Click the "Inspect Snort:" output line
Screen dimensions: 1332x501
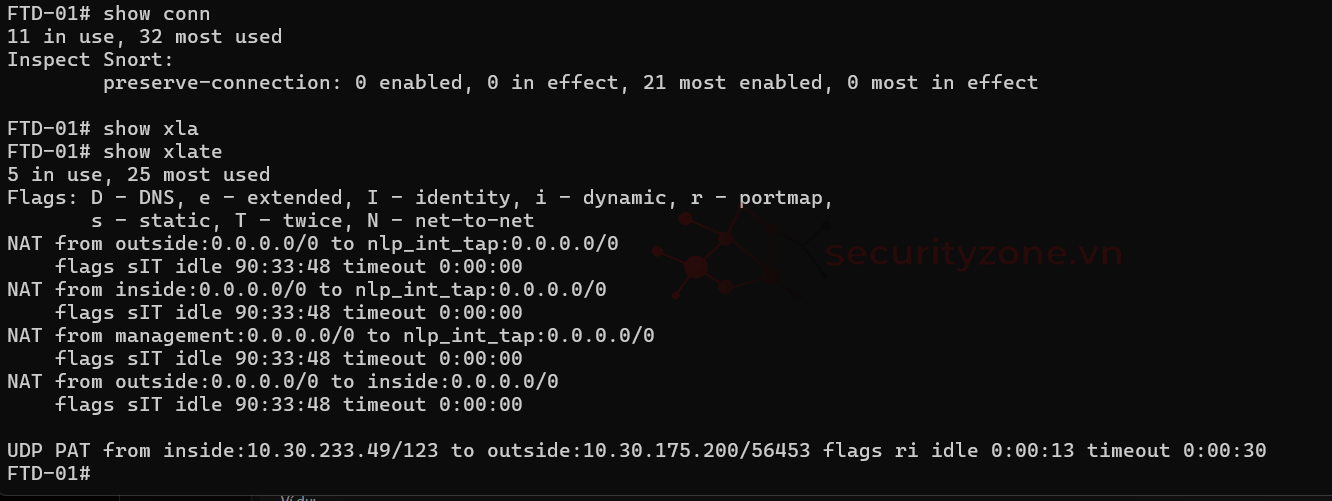coord(90,60)
